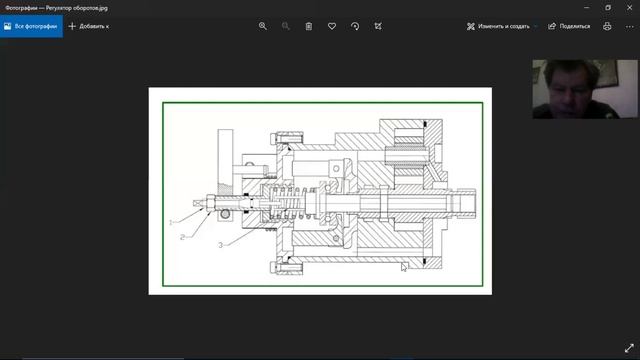
Task: Close the Photos window
Action: (x=629, y=7)
